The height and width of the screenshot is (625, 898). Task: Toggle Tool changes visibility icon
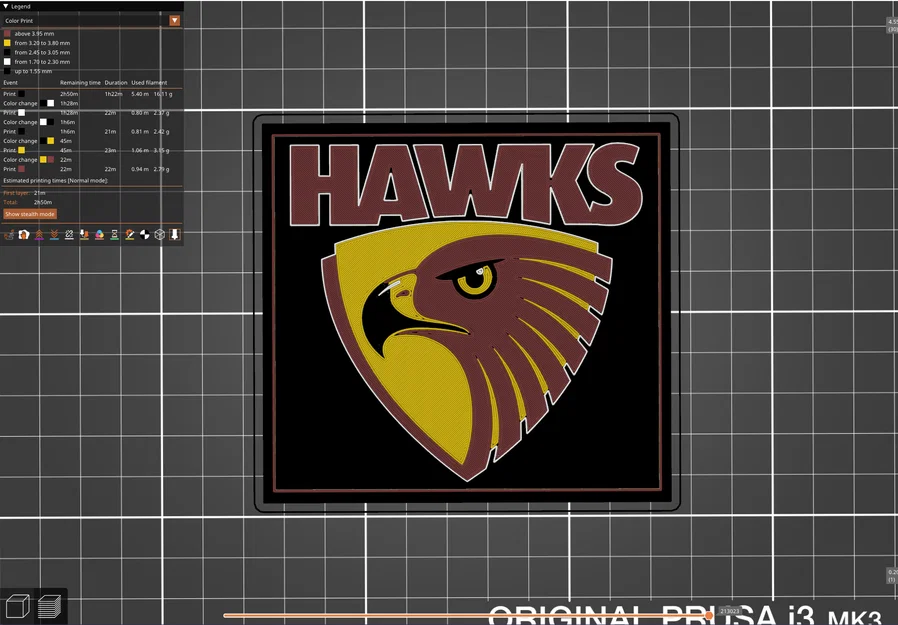pos(84,234)
